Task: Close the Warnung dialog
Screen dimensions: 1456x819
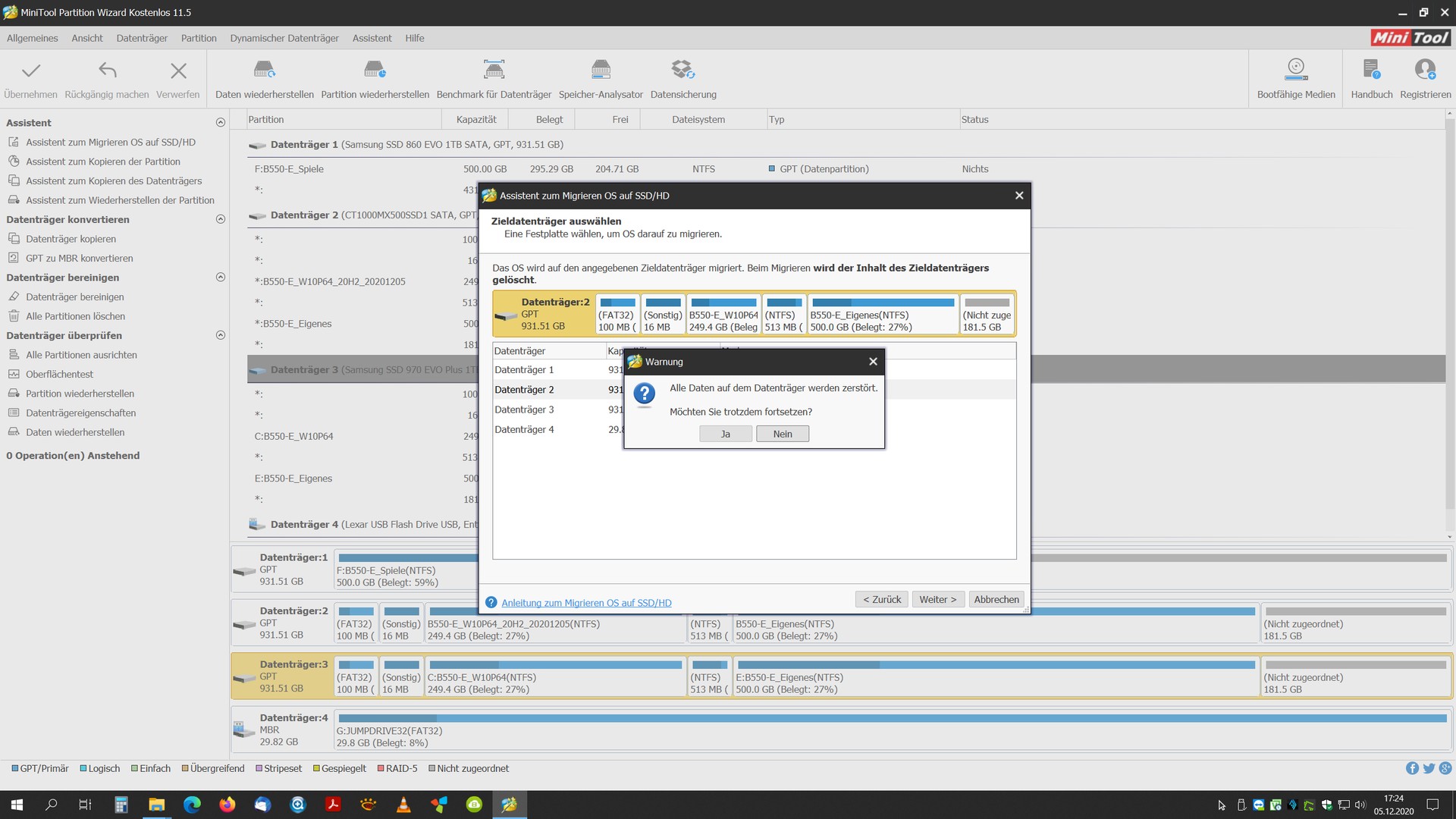Action: (873, 362)
